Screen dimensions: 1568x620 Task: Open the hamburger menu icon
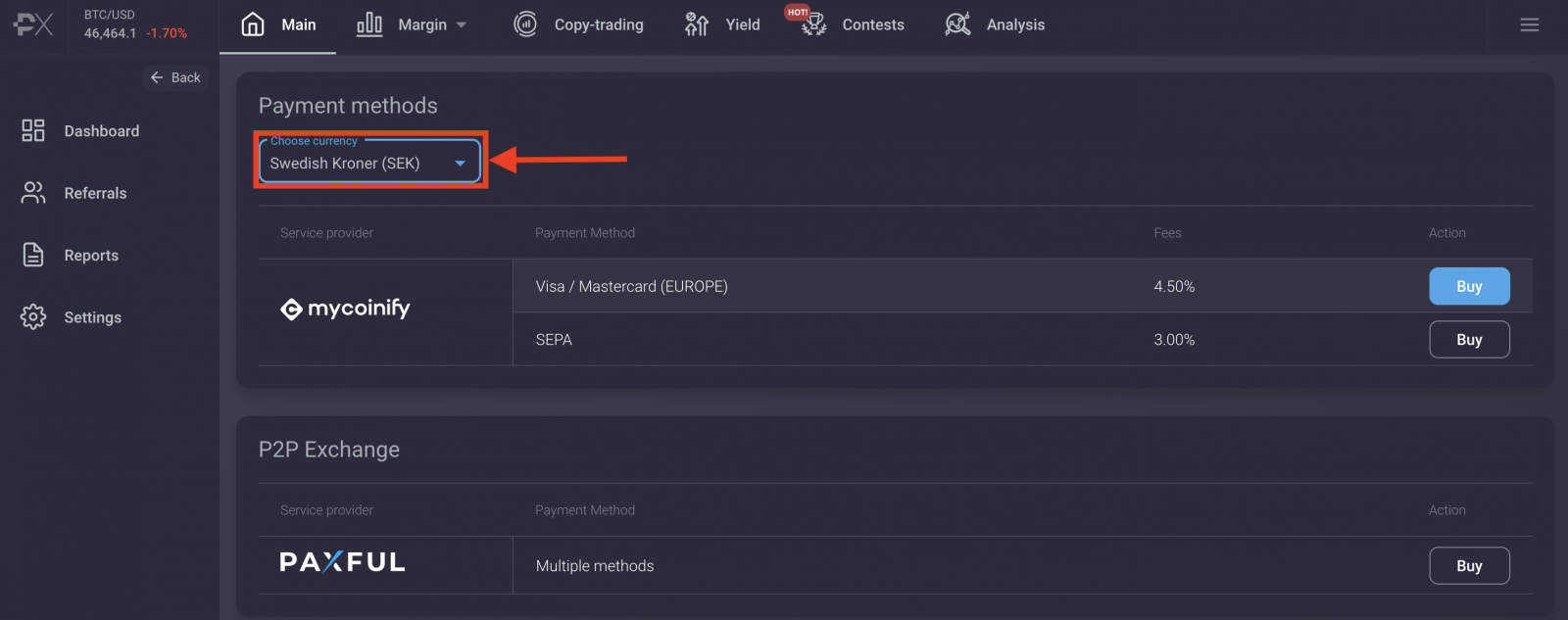click(x=1530, y=24)
